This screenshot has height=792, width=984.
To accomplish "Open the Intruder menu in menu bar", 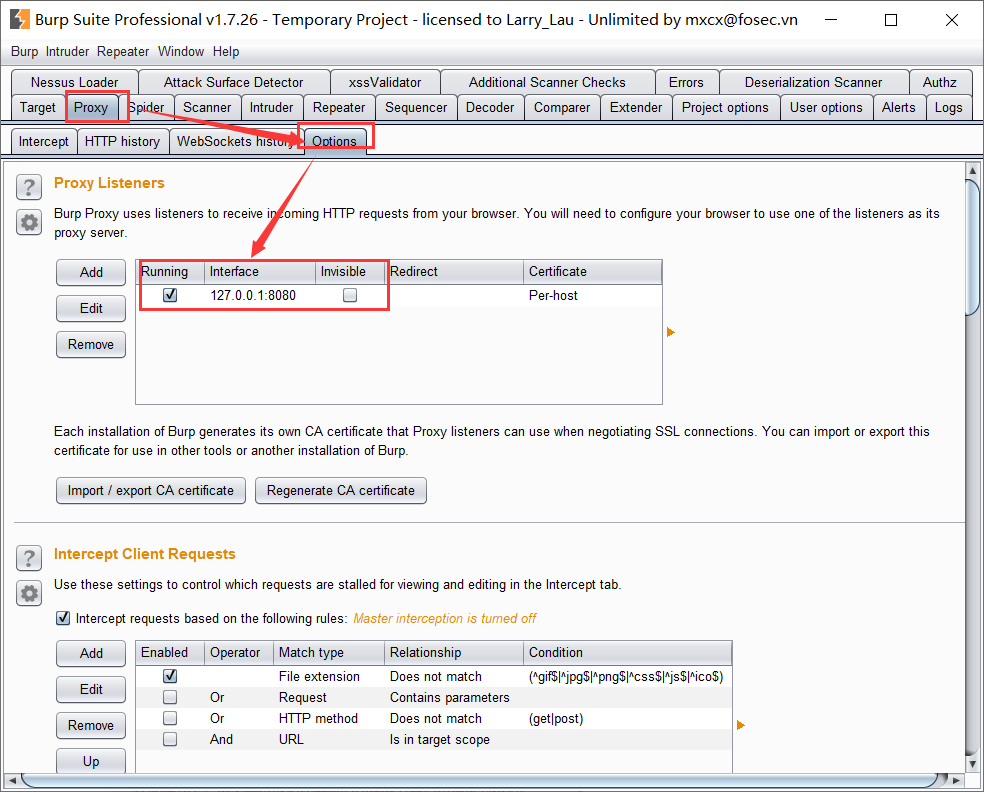I will pos(67,51).
